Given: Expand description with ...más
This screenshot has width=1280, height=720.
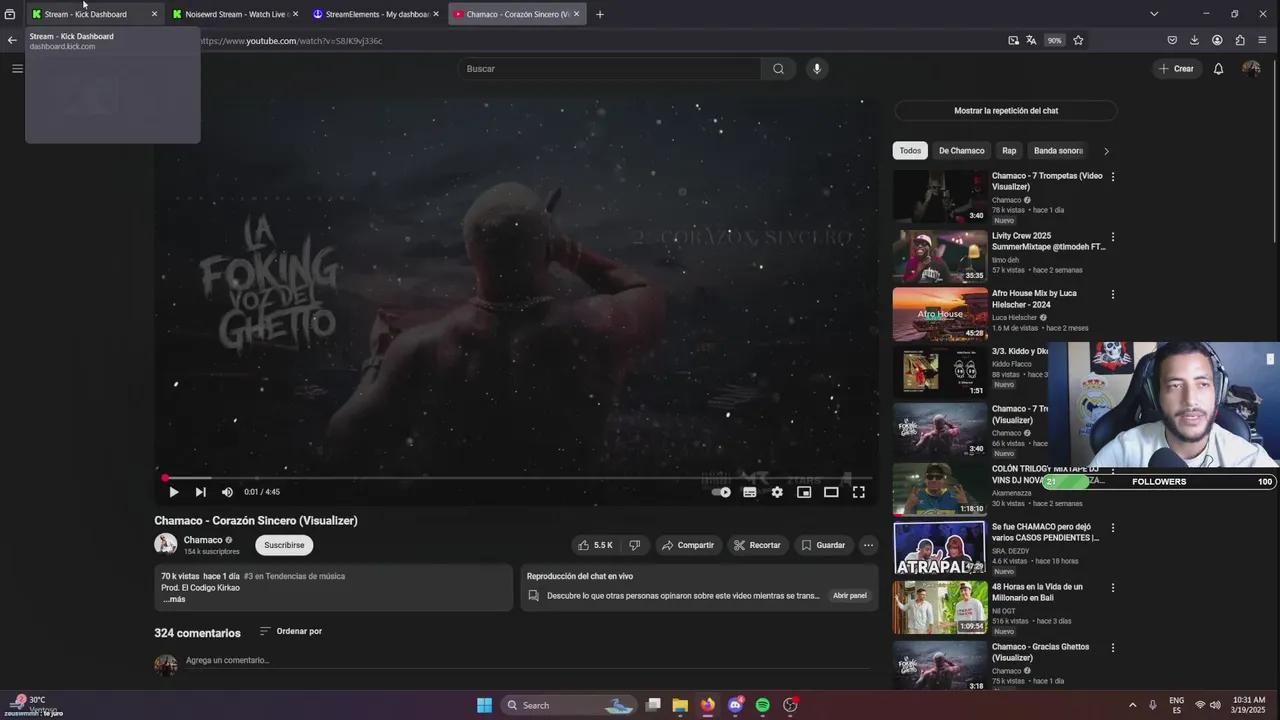Looking at the screenshot, I should 174,599.
